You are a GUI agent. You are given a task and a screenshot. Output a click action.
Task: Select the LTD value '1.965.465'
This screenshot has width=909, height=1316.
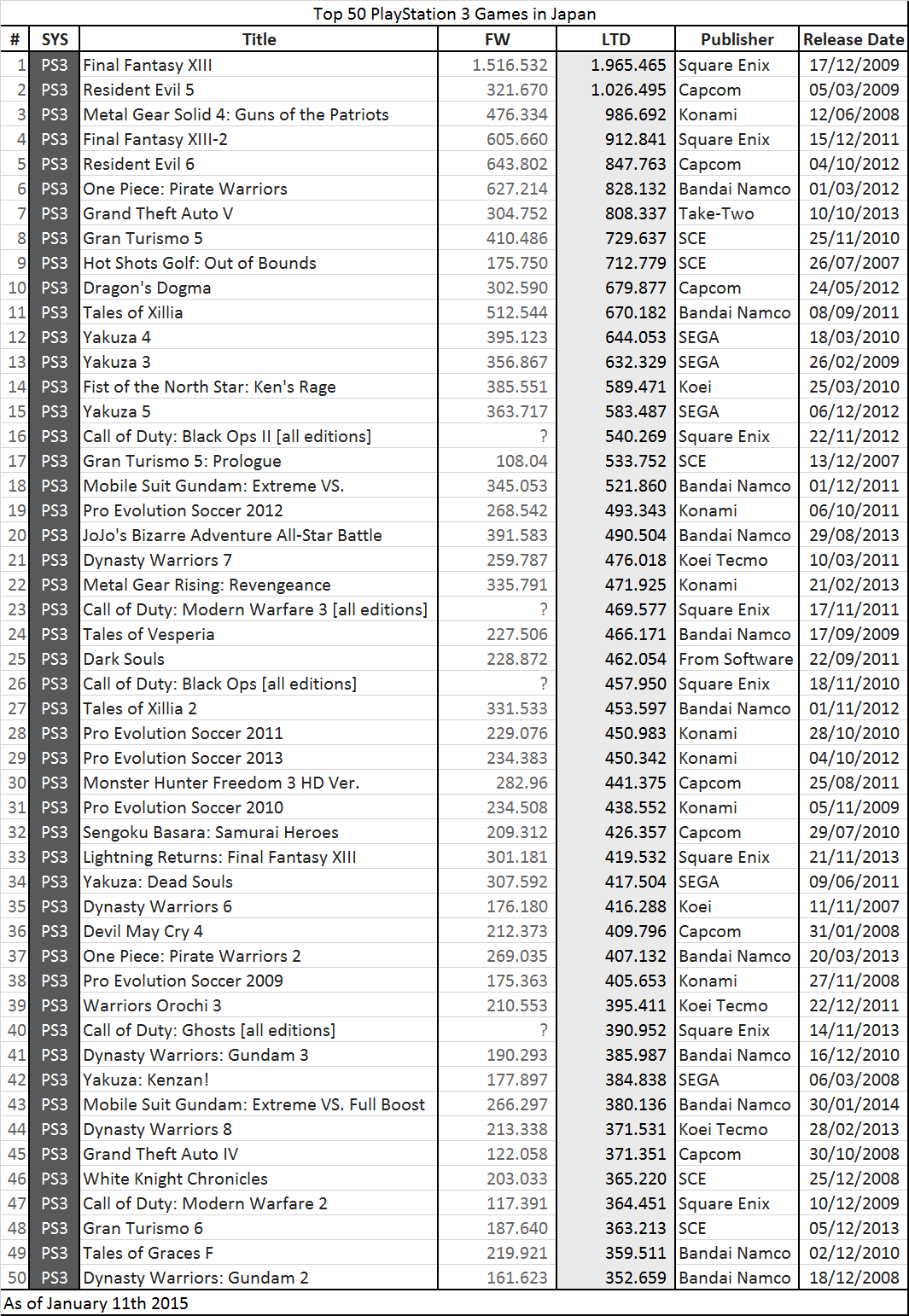(x=615, y=65)
